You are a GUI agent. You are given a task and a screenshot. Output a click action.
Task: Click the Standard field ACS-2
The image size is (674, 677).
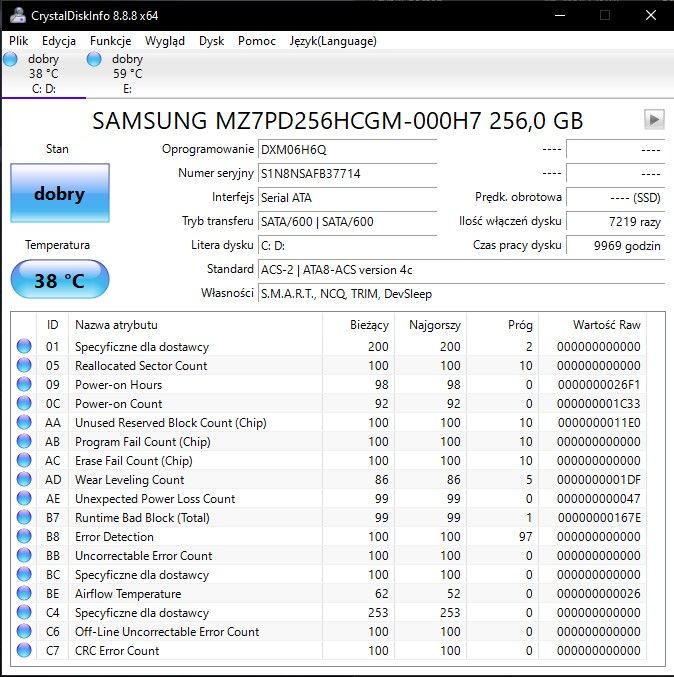point(462,270)
